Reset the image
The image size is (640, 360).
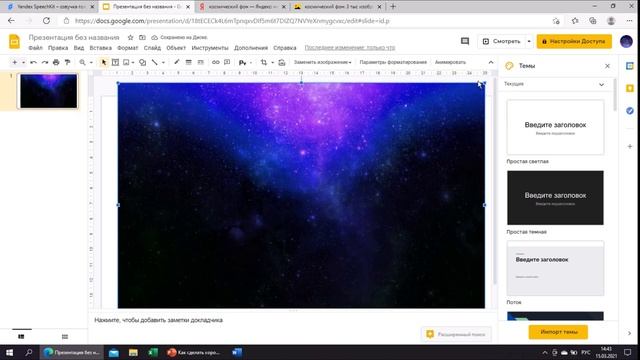[x=282, y=62]
